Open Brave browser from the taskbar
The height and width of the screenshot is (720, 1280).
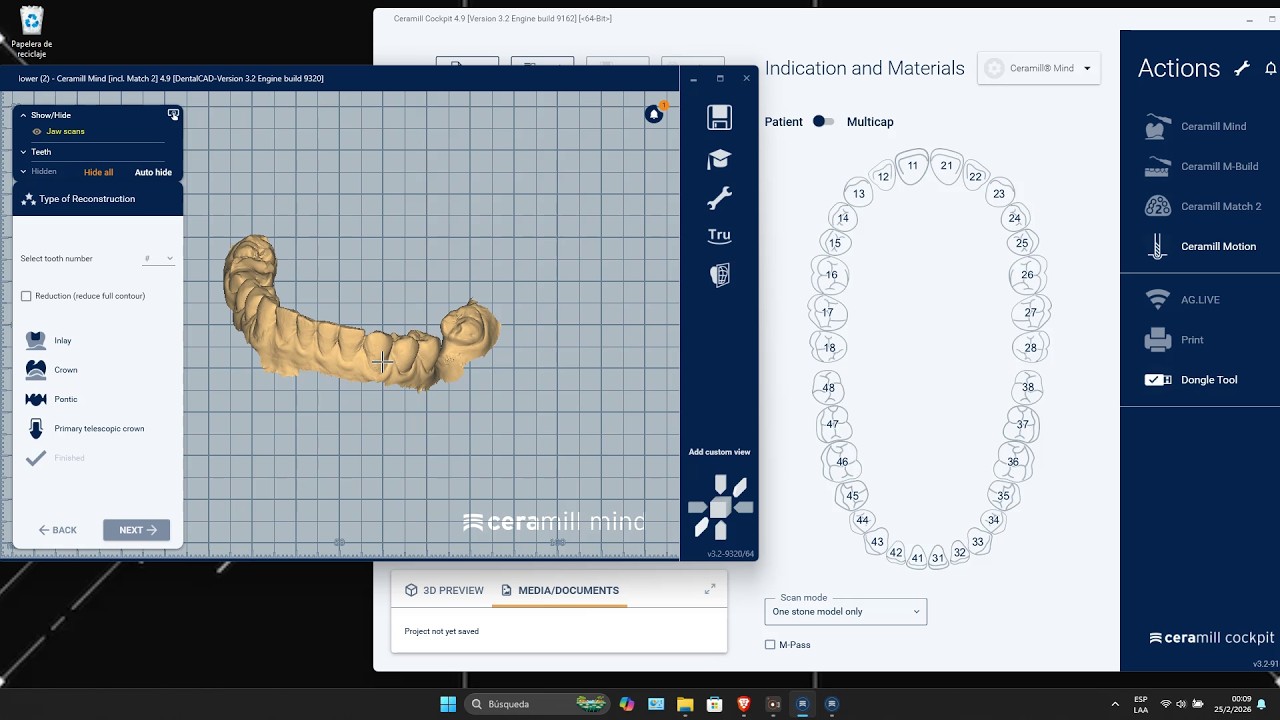point(743,704)
